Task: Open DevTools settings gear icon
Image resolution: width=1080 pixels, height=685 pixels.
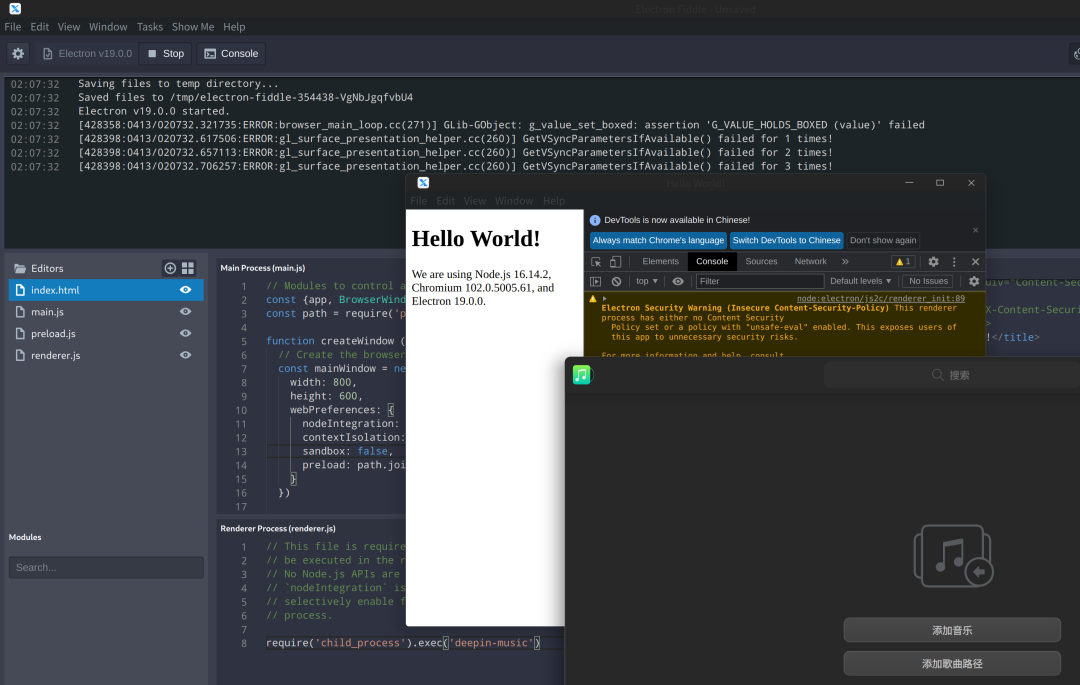Action: pos(933,262)
